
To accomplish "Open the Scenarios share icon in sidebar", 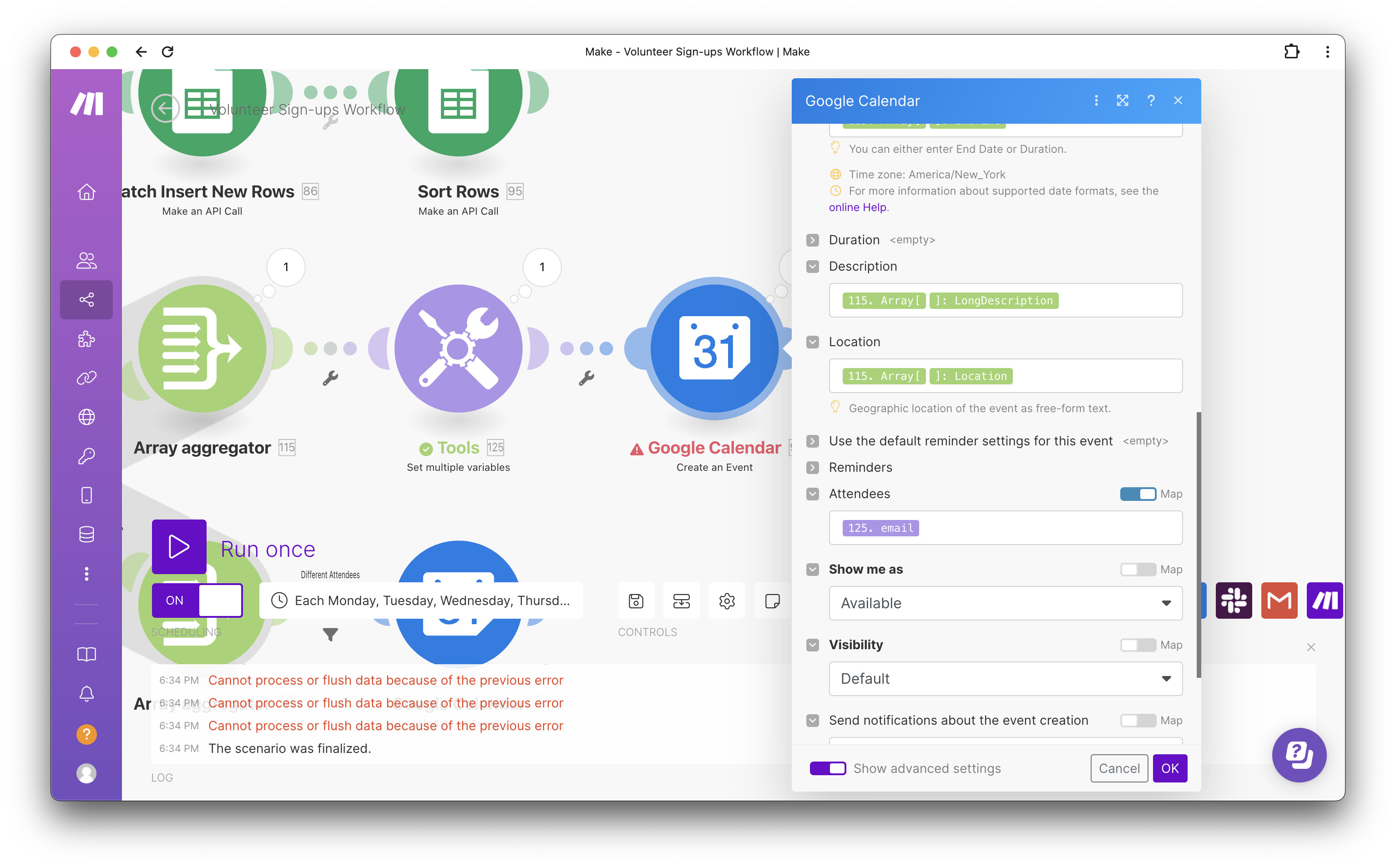I will pyautogui.click(x=86, y=300).
